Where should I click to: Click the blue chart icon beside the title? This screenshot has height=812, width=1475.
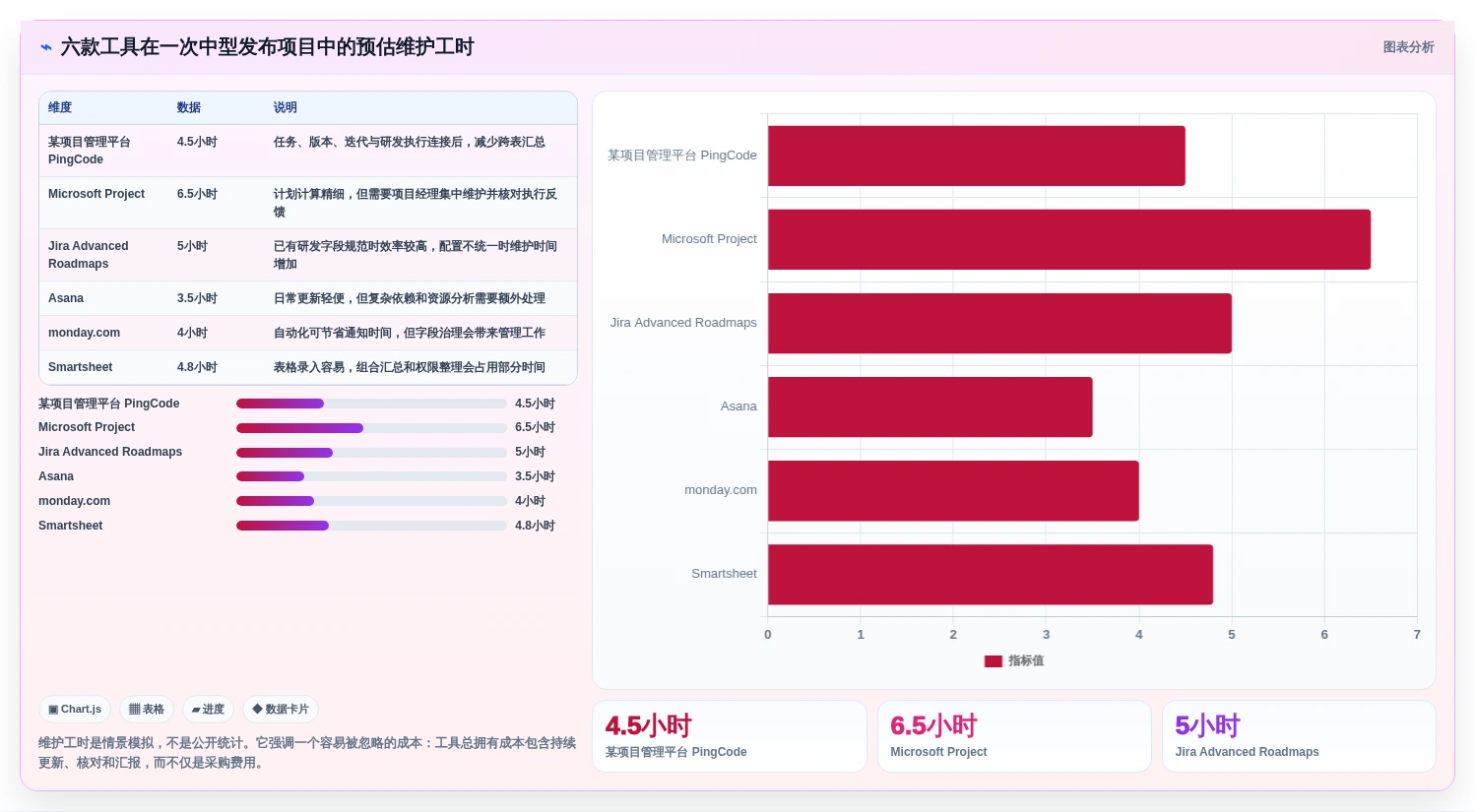(45, 47)
